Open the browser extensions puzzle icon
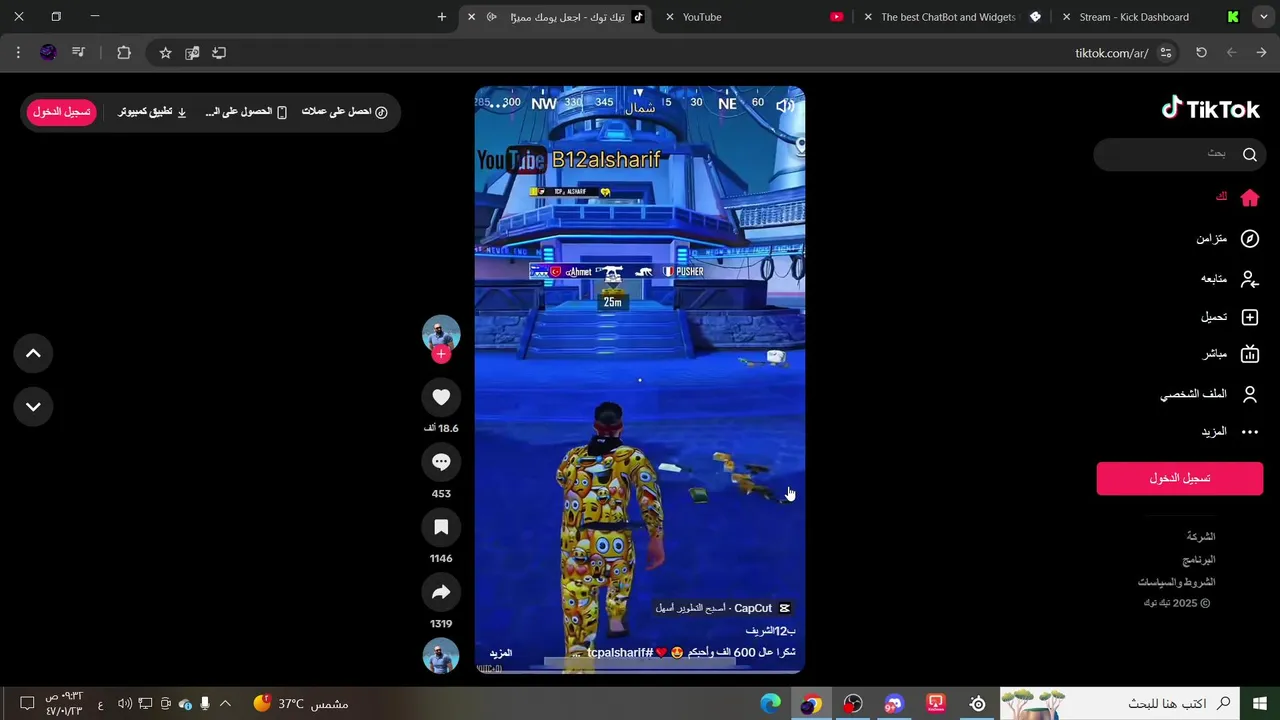The width and height of the screenshot is (1280, 720). tap(124, 53)
